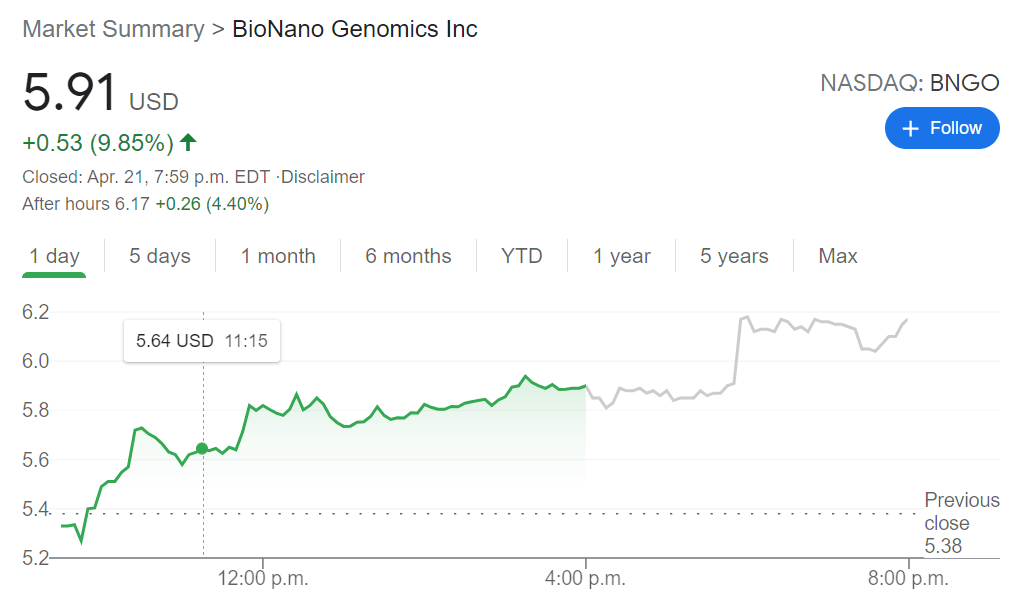Click the BioNano Genomics Inc company title
The width and height of the screenshot is (1032, 616).
point(354,29)
